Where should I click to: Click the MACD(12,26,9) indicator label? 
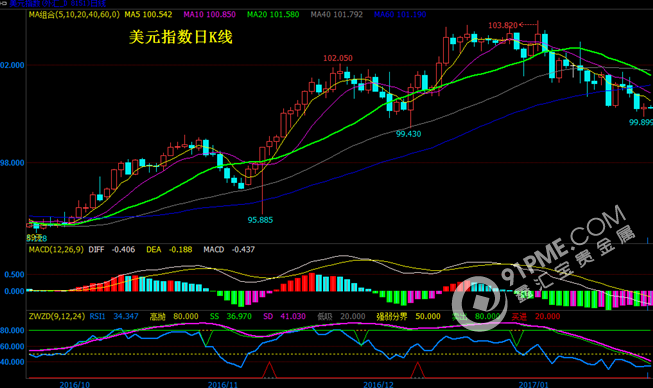pos(56,249)
